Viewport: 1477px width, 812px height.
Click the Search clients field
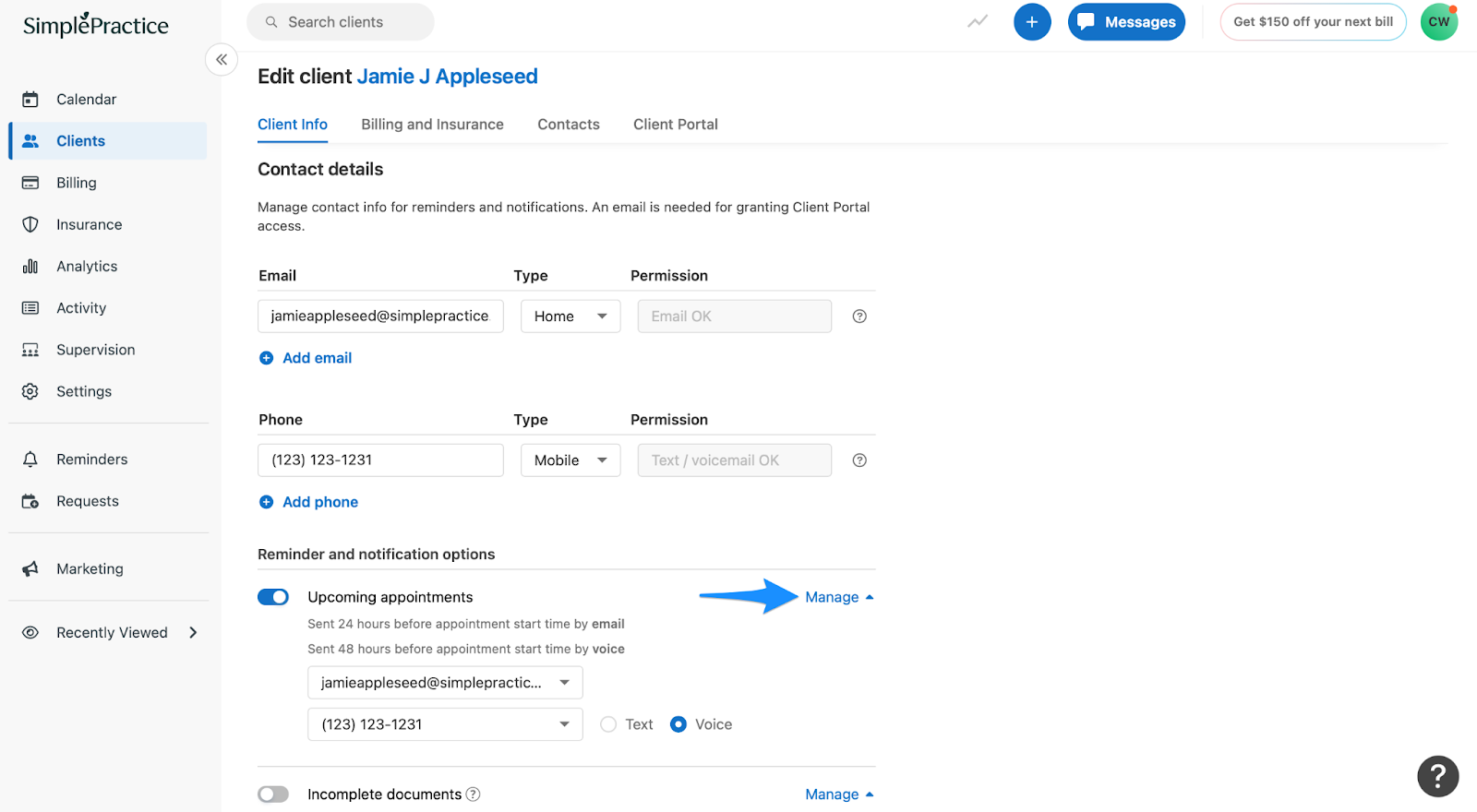tap(341, 22)
